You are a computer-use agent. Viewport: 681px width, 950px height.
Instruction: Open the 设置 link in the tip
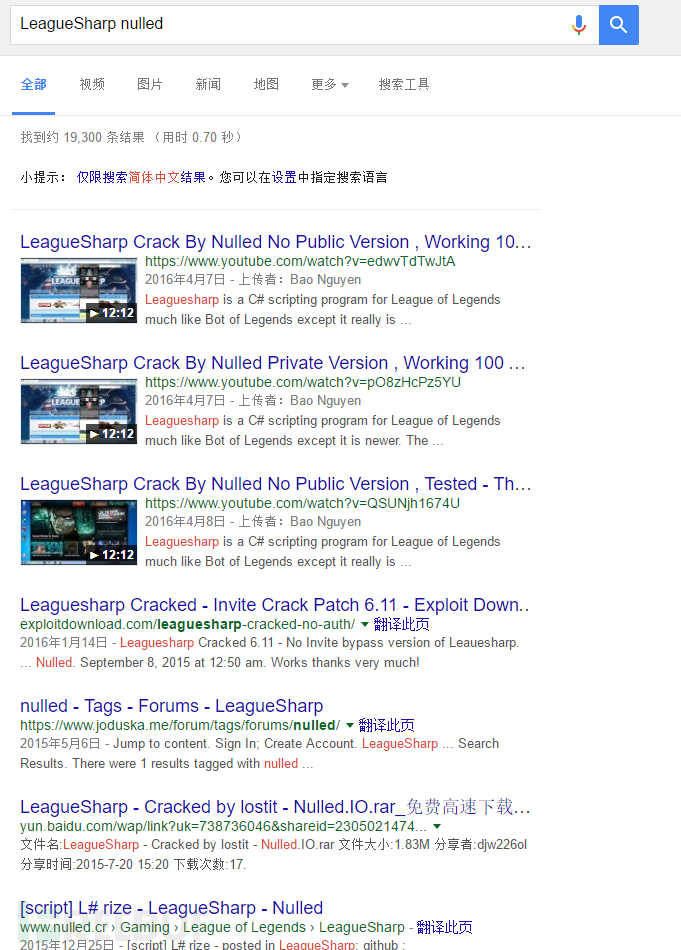pyautogui.click(x=284, y=178)
